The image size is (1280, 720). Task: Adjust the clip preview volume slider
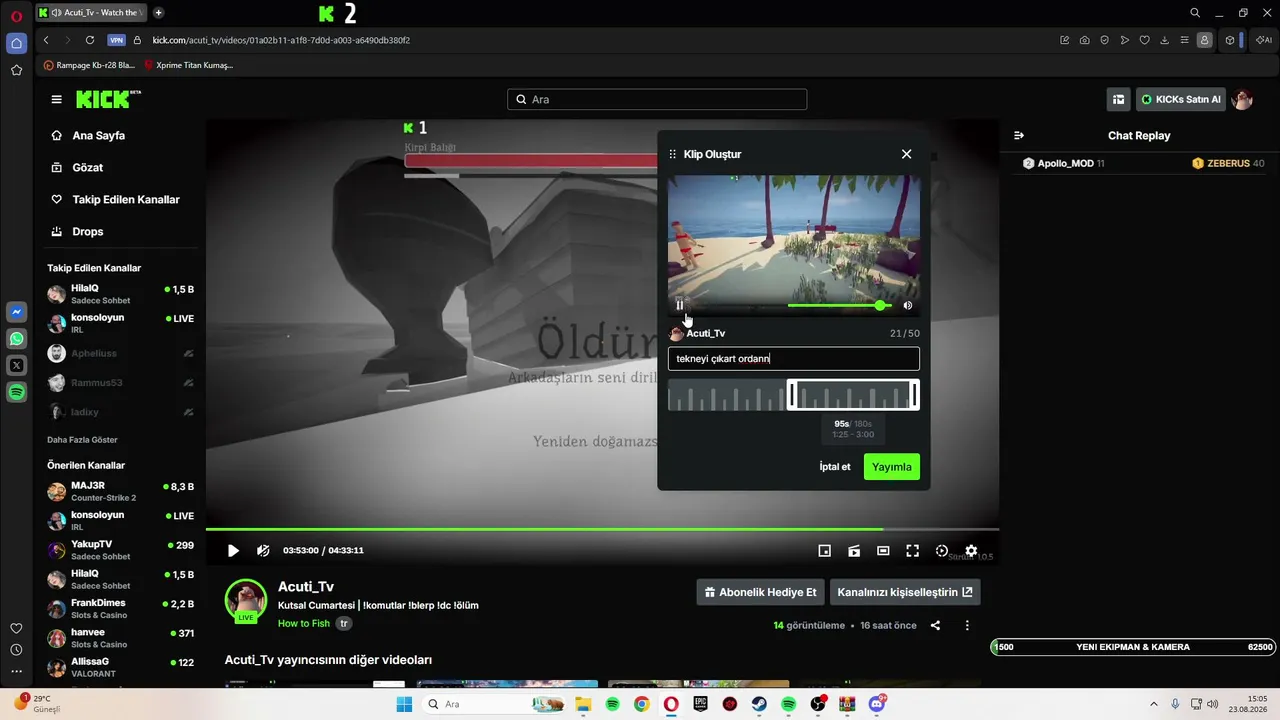pos(838,305)
